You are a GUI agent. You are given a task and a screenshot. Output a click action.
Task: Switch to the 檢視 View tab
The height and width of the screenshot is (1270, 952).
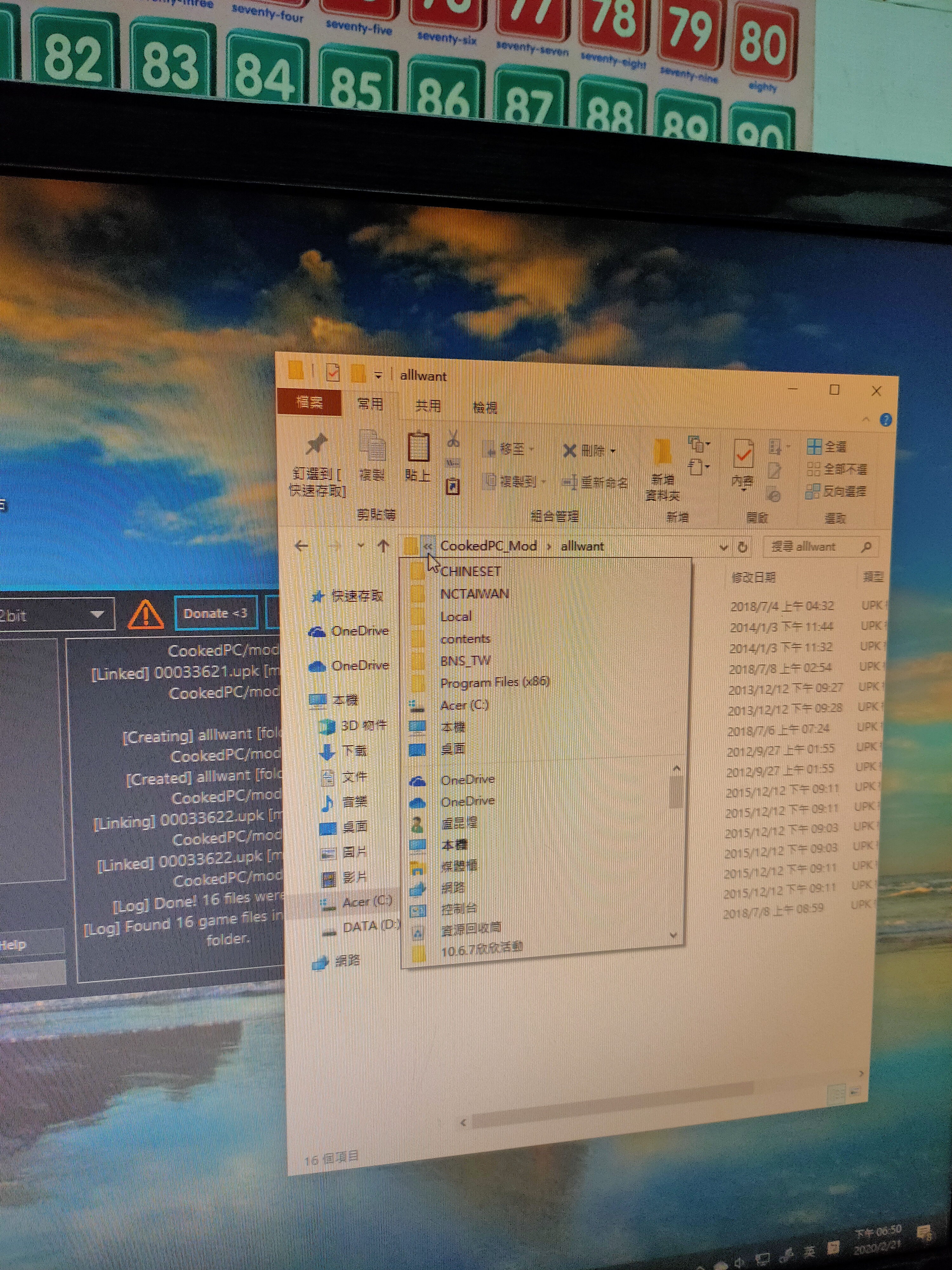[x=484, y=407]
